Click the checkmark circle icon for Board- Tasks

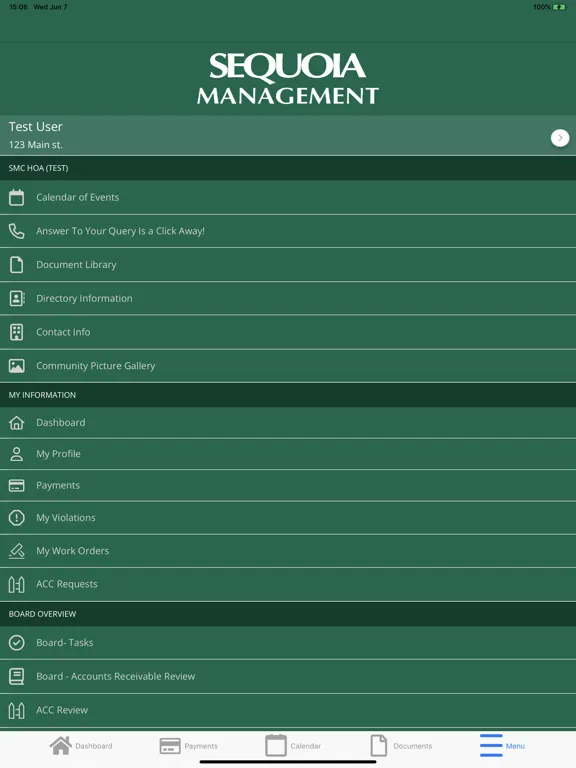click(16, 643)
